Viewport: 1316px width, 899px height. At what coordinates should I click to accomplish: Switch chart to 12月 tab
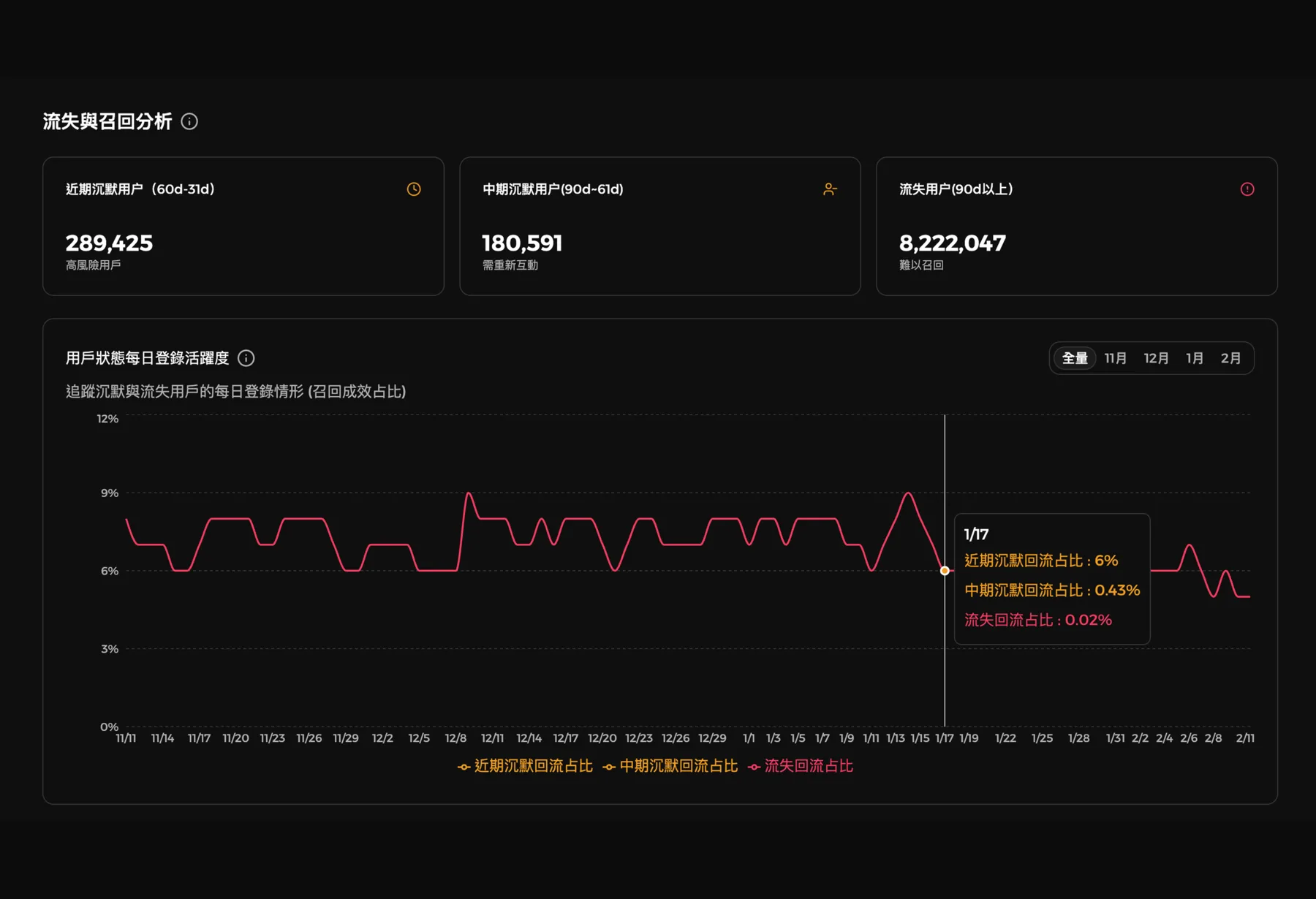1157,358
